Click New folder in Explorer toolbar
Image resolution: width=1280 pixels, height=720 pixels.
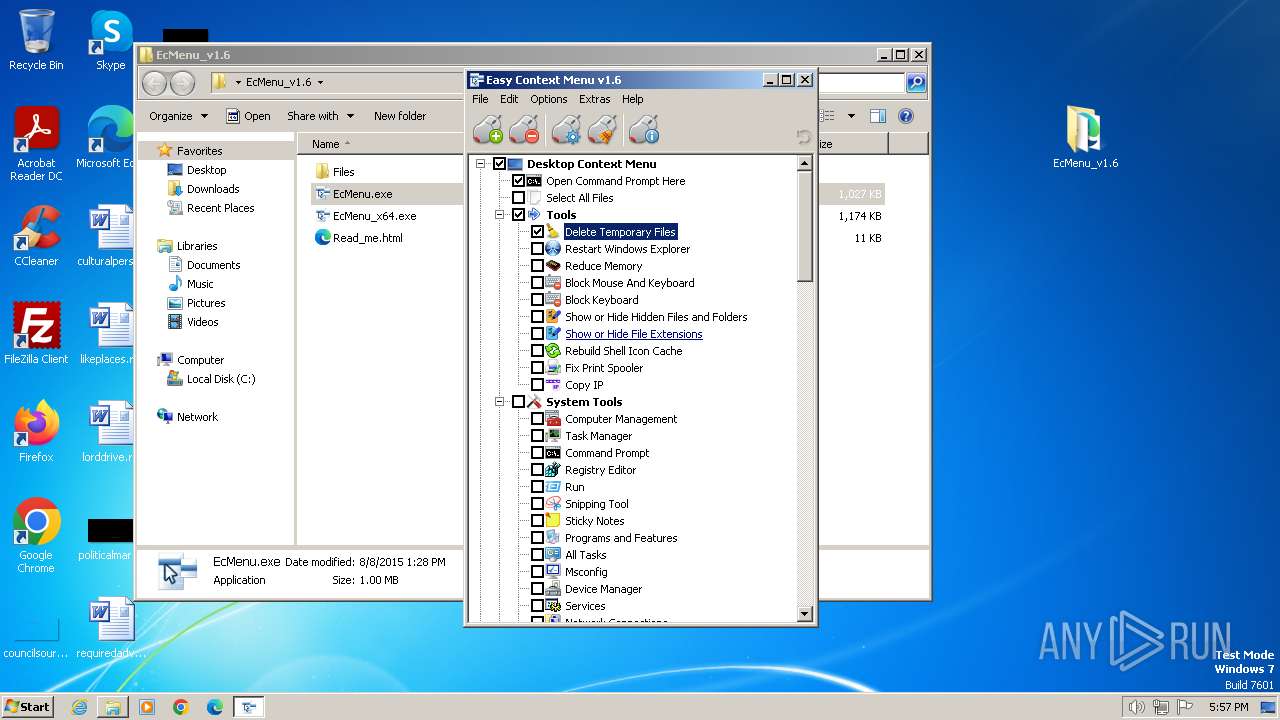pos(400,116)
